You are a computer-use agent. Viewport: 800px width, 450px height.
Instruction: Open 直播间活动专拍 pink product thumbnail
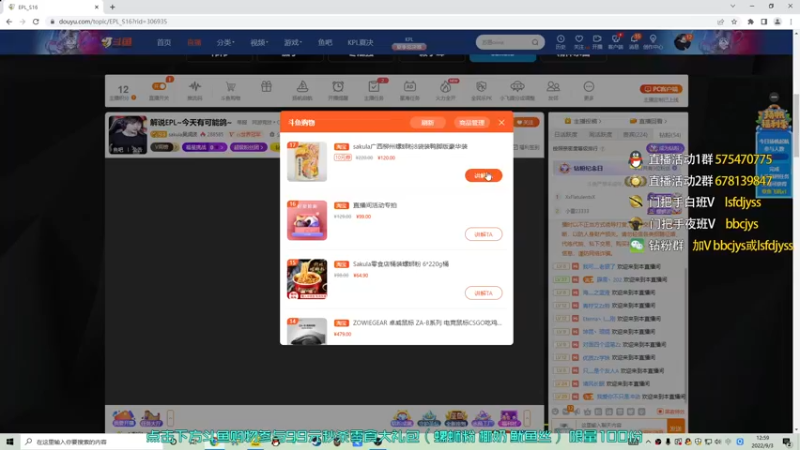(307, 220)
